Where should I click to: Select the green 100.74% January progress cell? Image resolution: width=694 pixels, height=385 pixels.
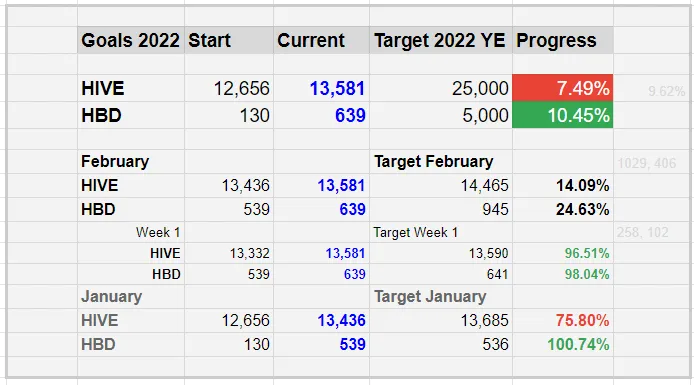(563, 344)
